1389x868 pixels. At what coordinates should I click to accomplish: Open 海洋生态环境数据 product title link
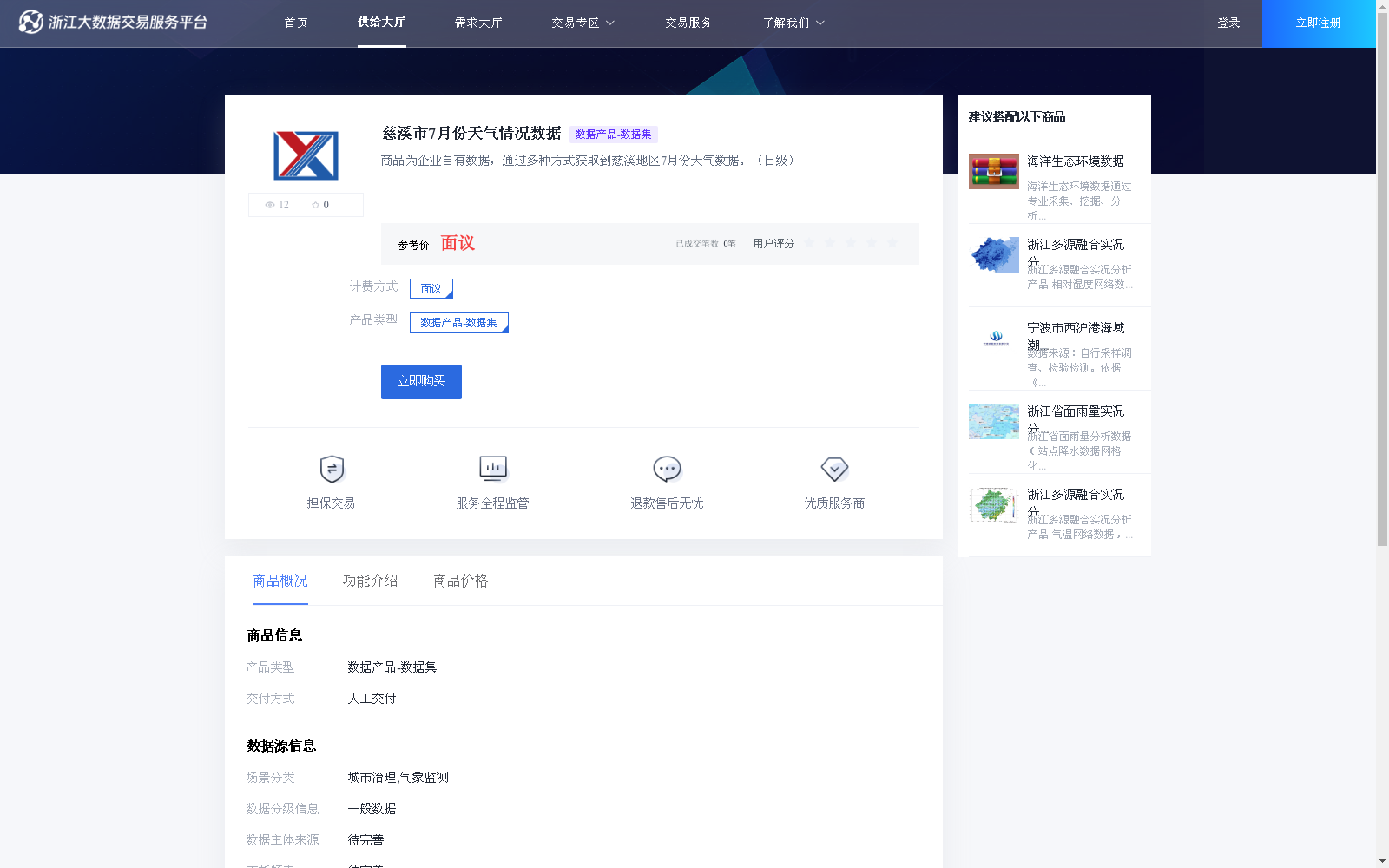[1076, 161]
